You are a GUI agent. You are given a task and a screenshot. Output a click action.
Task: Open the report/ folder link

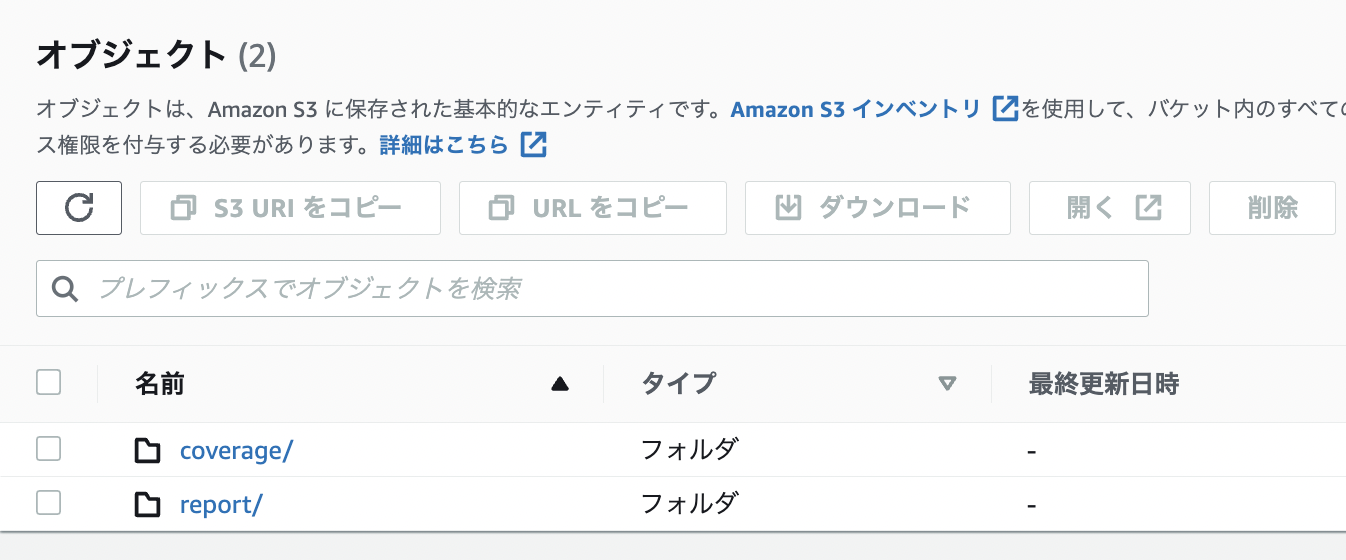[x=220, y=505]
